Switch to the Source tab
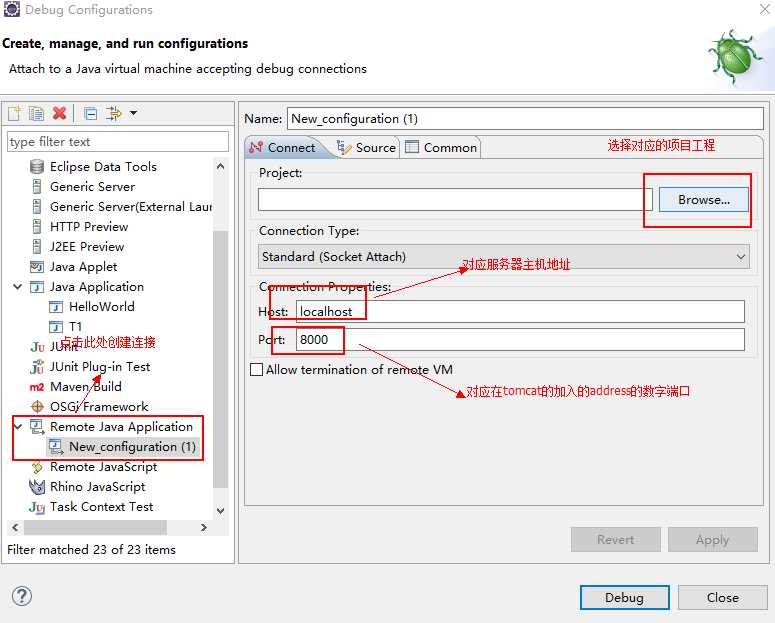Image resolution: width=775 pixels, height=623 pixels. coord(366,148)
